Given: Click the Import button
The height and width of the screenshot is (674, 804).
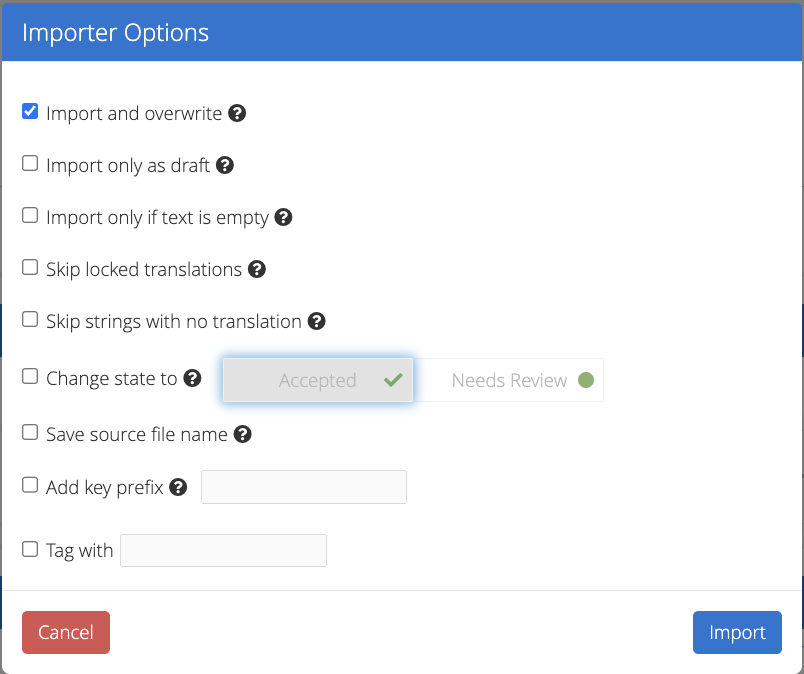Looking at the screenshot, I should click(x=737, y=632).
